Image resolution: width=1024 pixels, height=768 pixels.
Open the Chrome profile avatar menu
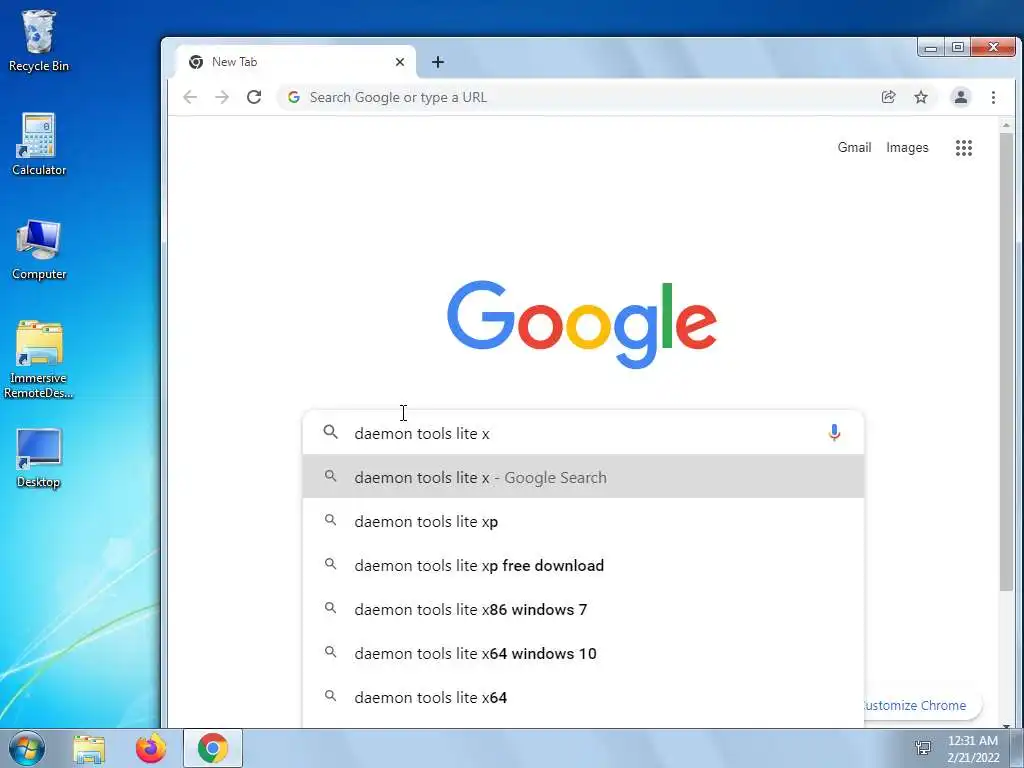click(961, 97)
